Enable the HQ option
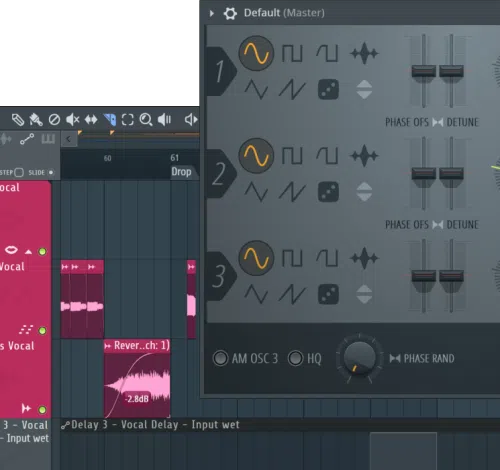Image resolution: width=500 pixels, height=470 pixels. click(295, 358)
